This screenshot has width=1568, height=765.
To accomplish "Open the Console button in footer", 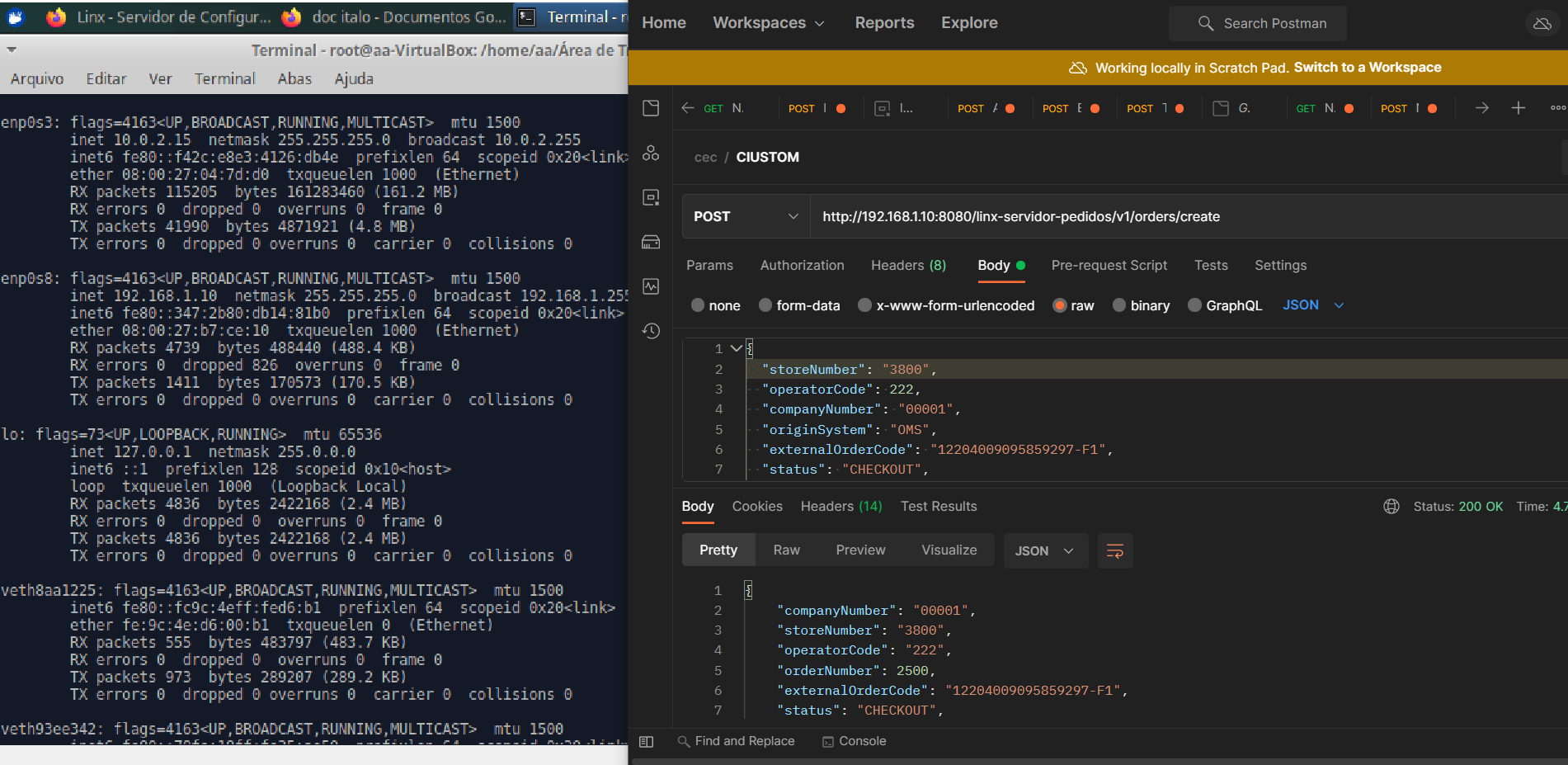I will 855,741.
